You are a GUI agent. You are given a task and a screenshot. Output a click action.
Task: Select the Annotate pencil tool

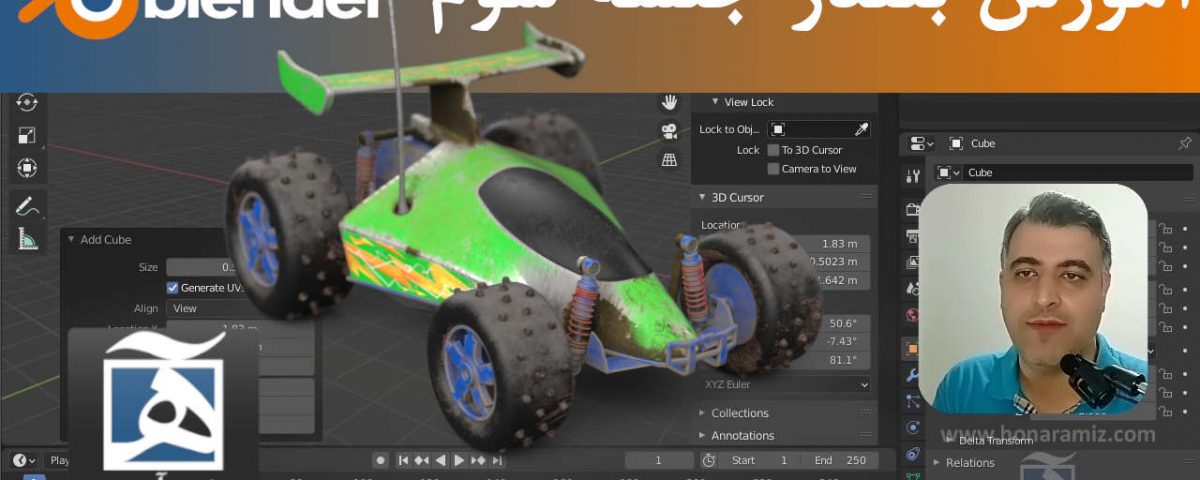pos(27,206)
